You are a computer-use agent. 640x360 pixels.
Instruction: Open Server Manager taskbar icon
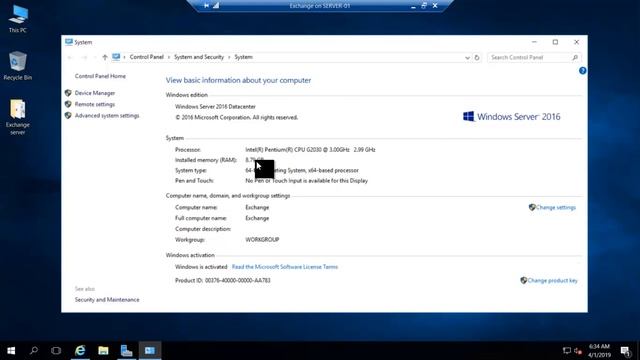pyautogui.click(x=127, y=351)
